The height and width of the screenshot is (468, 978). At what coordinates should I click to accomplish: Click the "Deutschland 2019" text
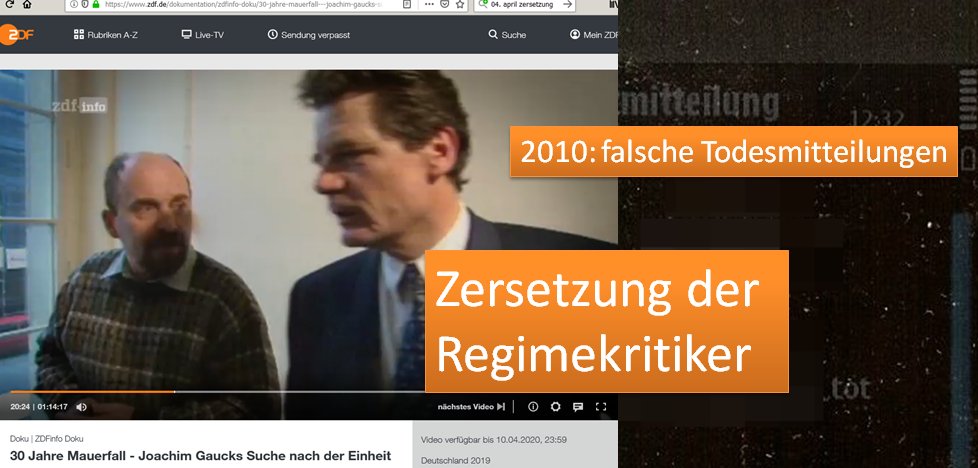pyautogui.click(x=455, y=461)
